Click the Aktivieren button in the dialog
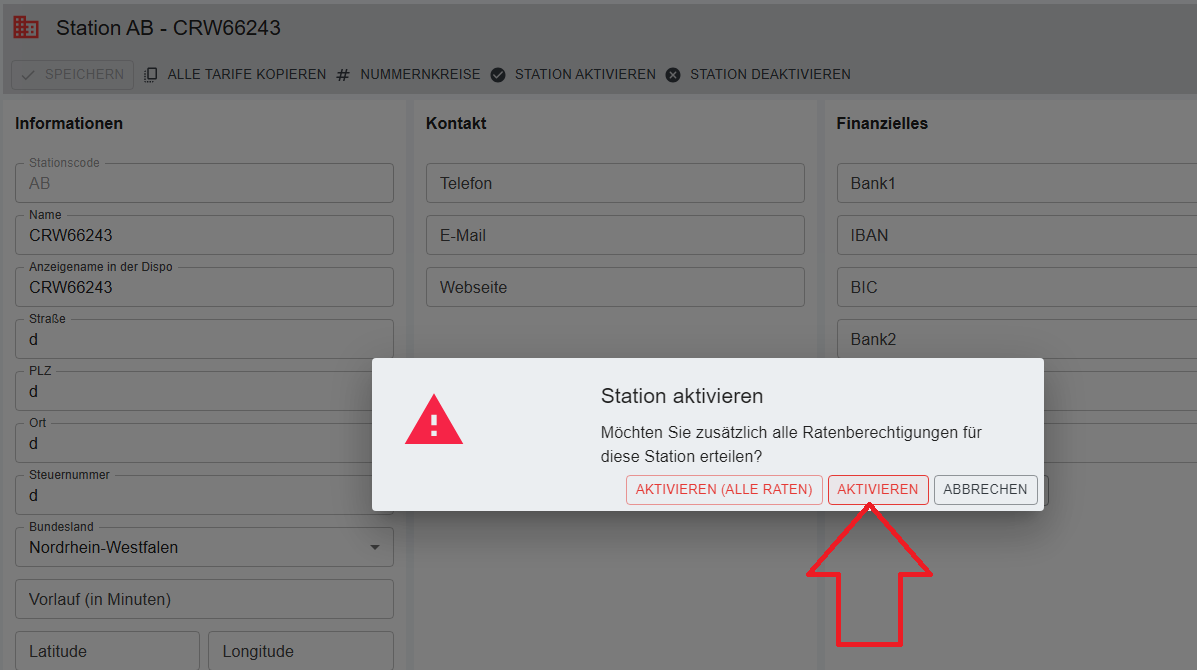This screenshot has height=670, width=1197. tap(878, 490)
